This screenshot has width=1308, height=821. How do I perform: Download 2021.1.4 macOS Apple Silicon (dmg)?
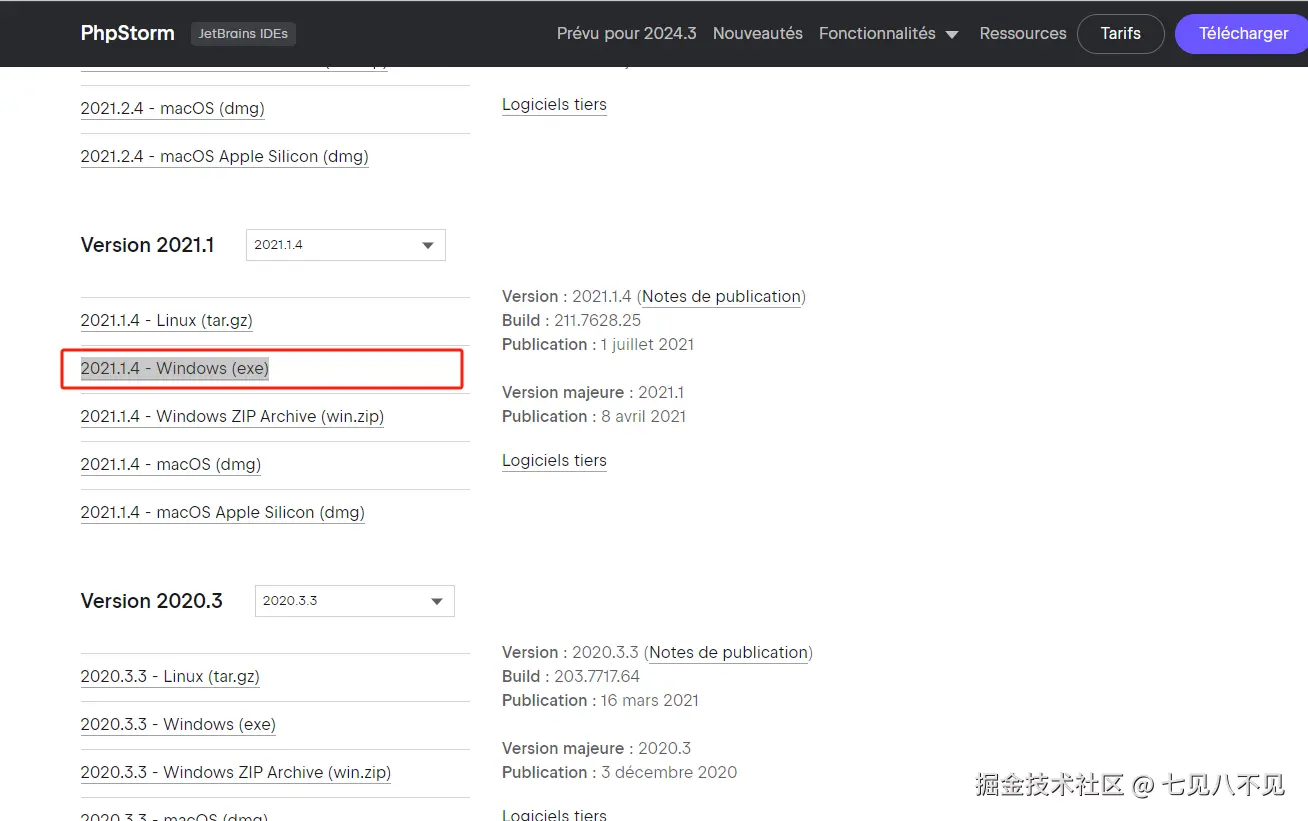(223, 512)
